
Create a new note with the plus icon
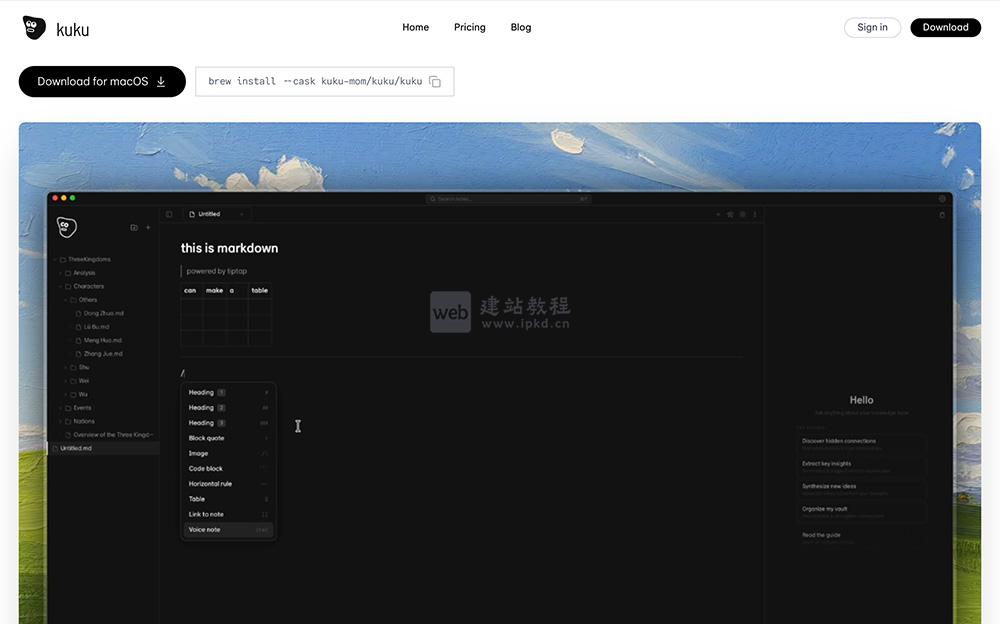(148, 227)
